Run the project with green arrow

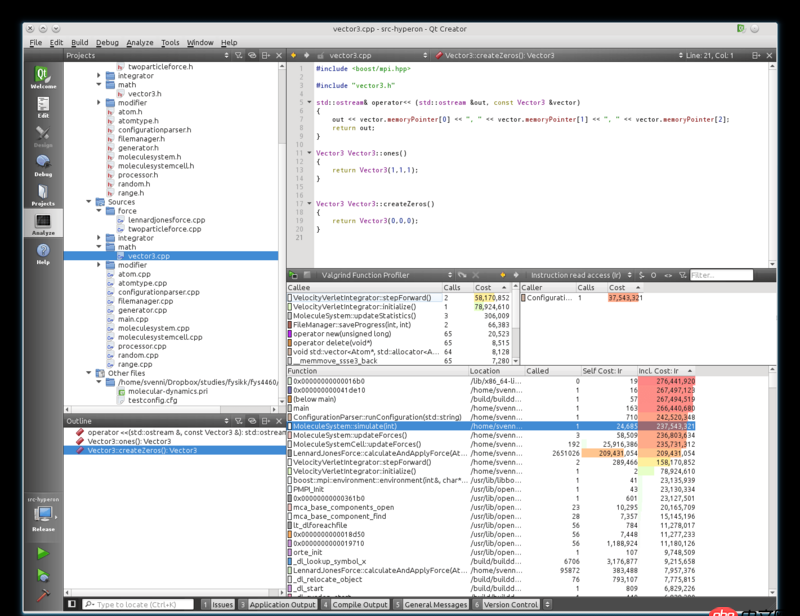pyautogui.click(x=43, y=553)
